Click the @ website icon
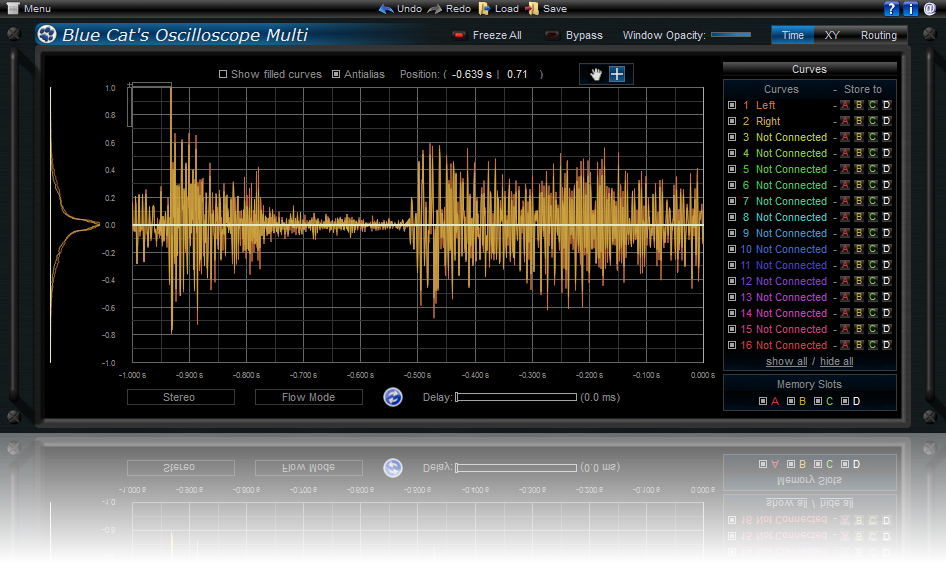This screenshot has width=946, height=562. point(930,8)
